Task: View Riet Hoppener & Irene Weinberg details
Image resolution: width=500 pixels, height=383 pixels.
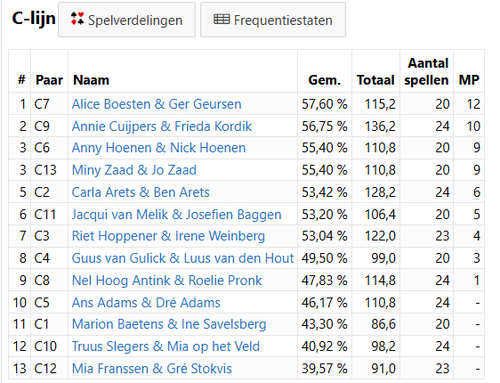Action: point(169,236)
